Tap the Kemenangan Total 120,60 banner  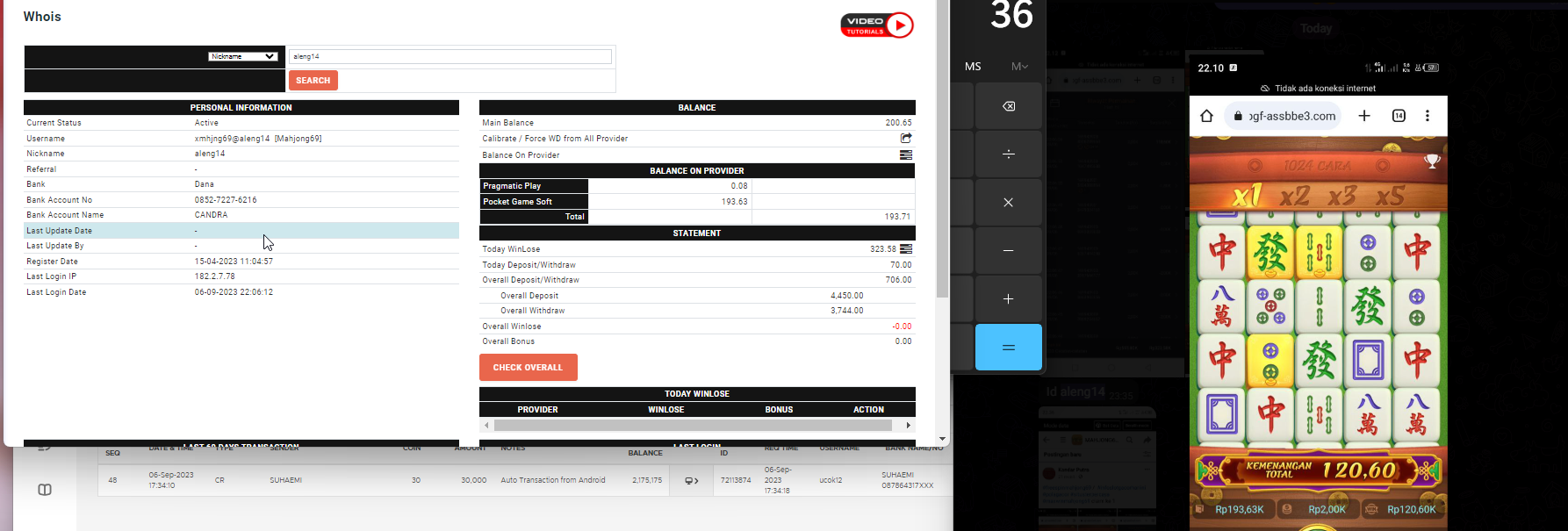(1319, 471)
